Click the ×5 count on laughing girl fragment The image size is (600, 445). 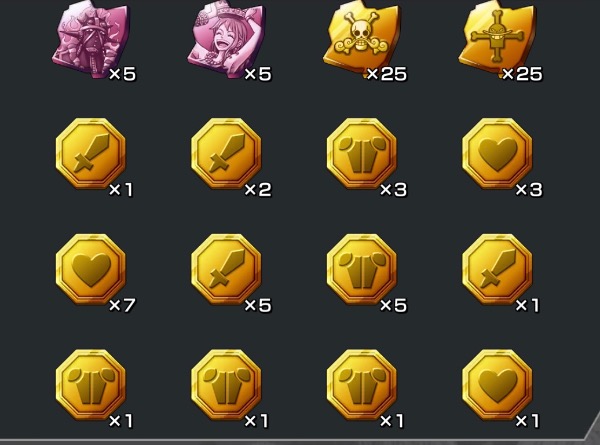[258, 74]
